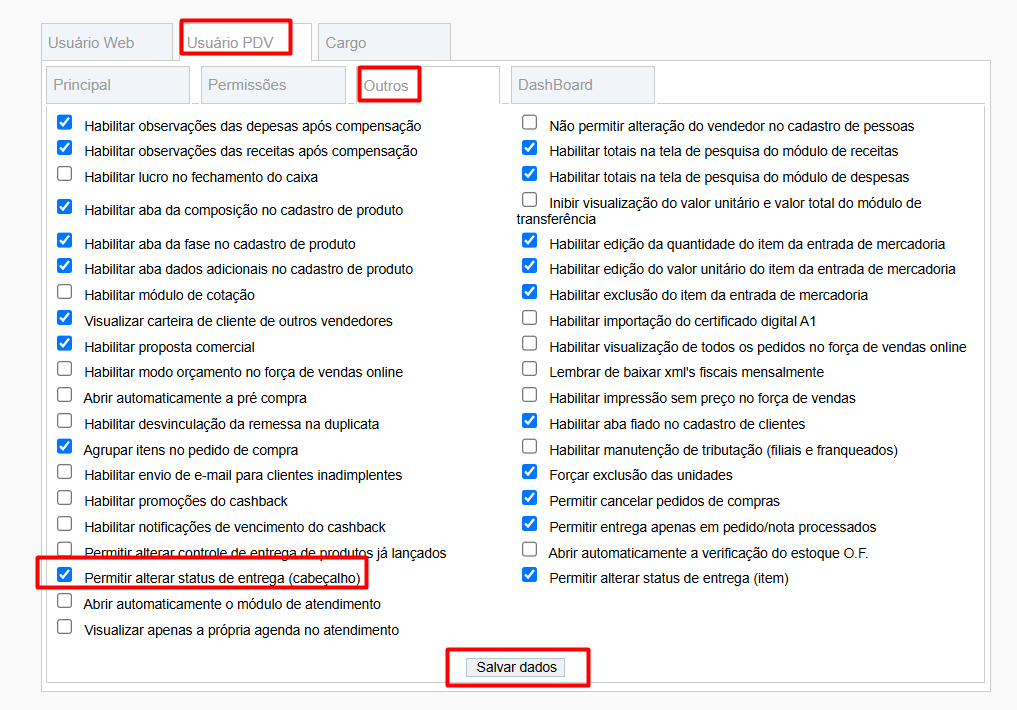Check Habilitar modo orçamento no força de vendas

[x=64, y=368]
